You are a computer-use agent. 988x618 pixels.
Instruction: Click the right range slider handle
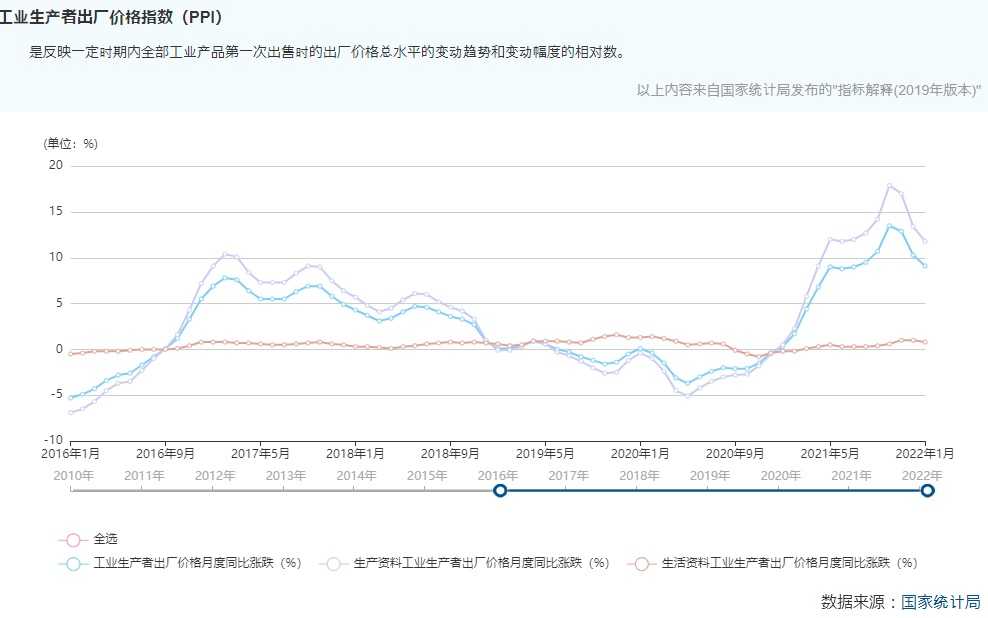pos(927,490)
